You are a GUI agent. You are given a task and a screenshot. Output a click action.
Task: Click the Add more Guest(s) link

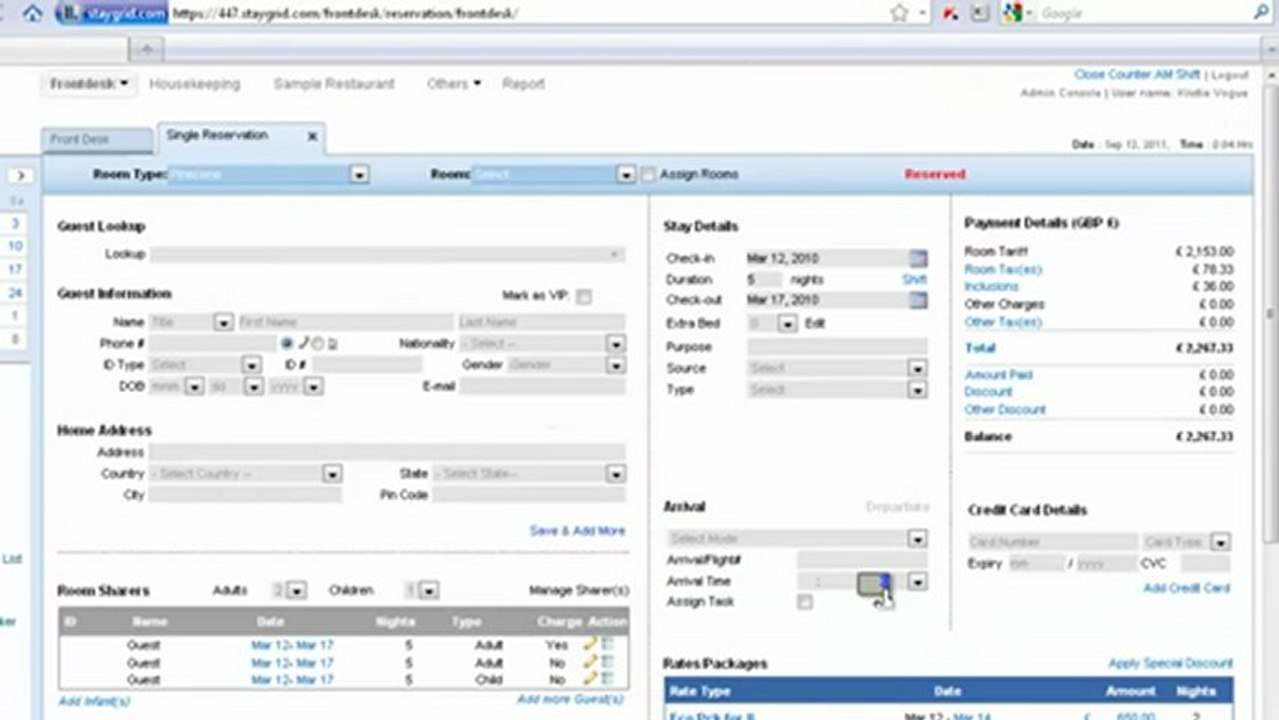pos(570,700)
